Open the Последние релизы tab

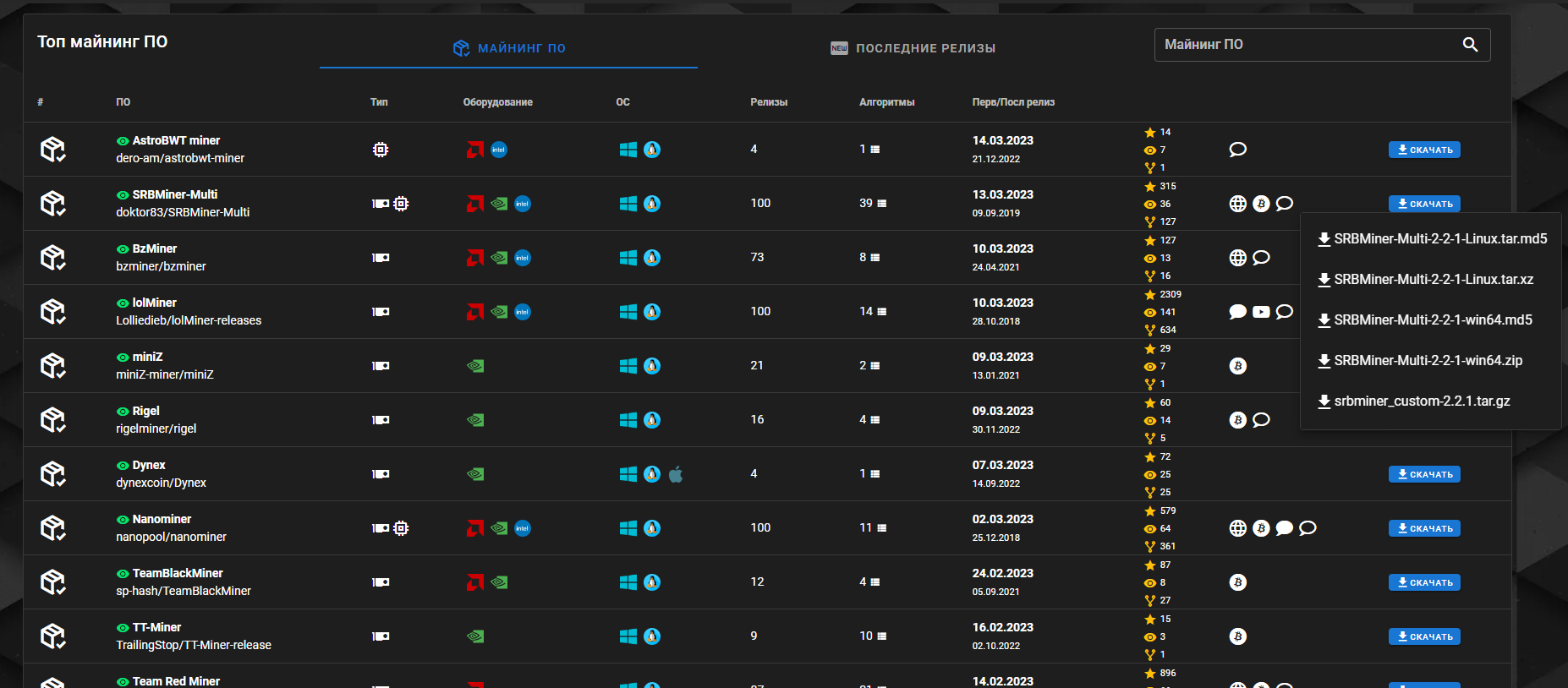[913, 48]
